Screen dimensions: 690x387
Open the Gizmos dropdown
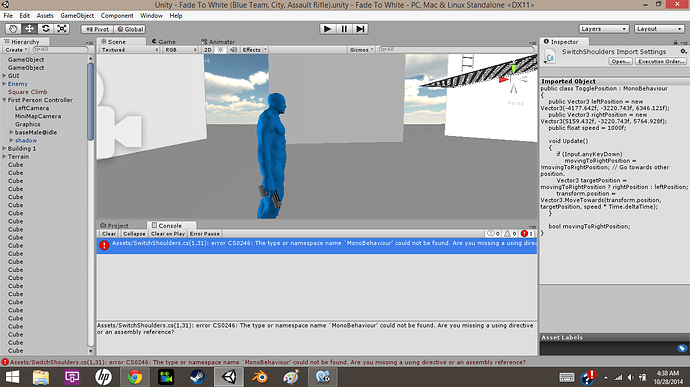point(361,50)
